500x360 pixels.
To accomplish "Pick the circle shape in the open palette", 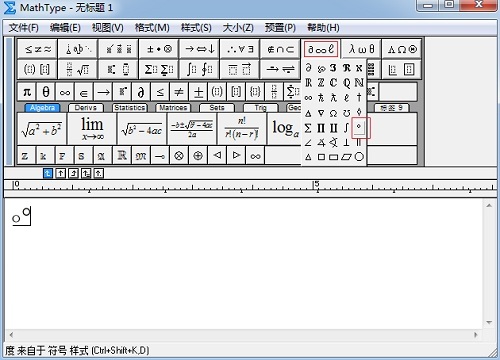I will coord(359,157).
